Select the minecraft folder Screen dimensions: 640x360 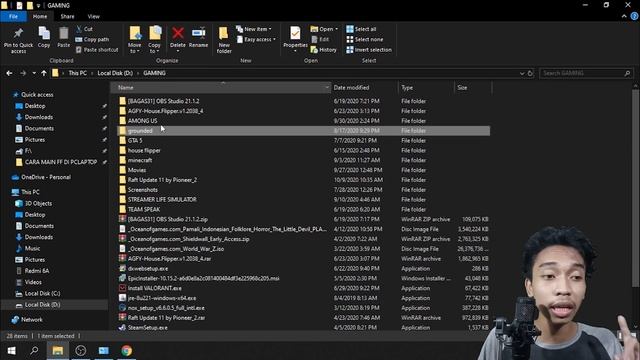[140, 160]
